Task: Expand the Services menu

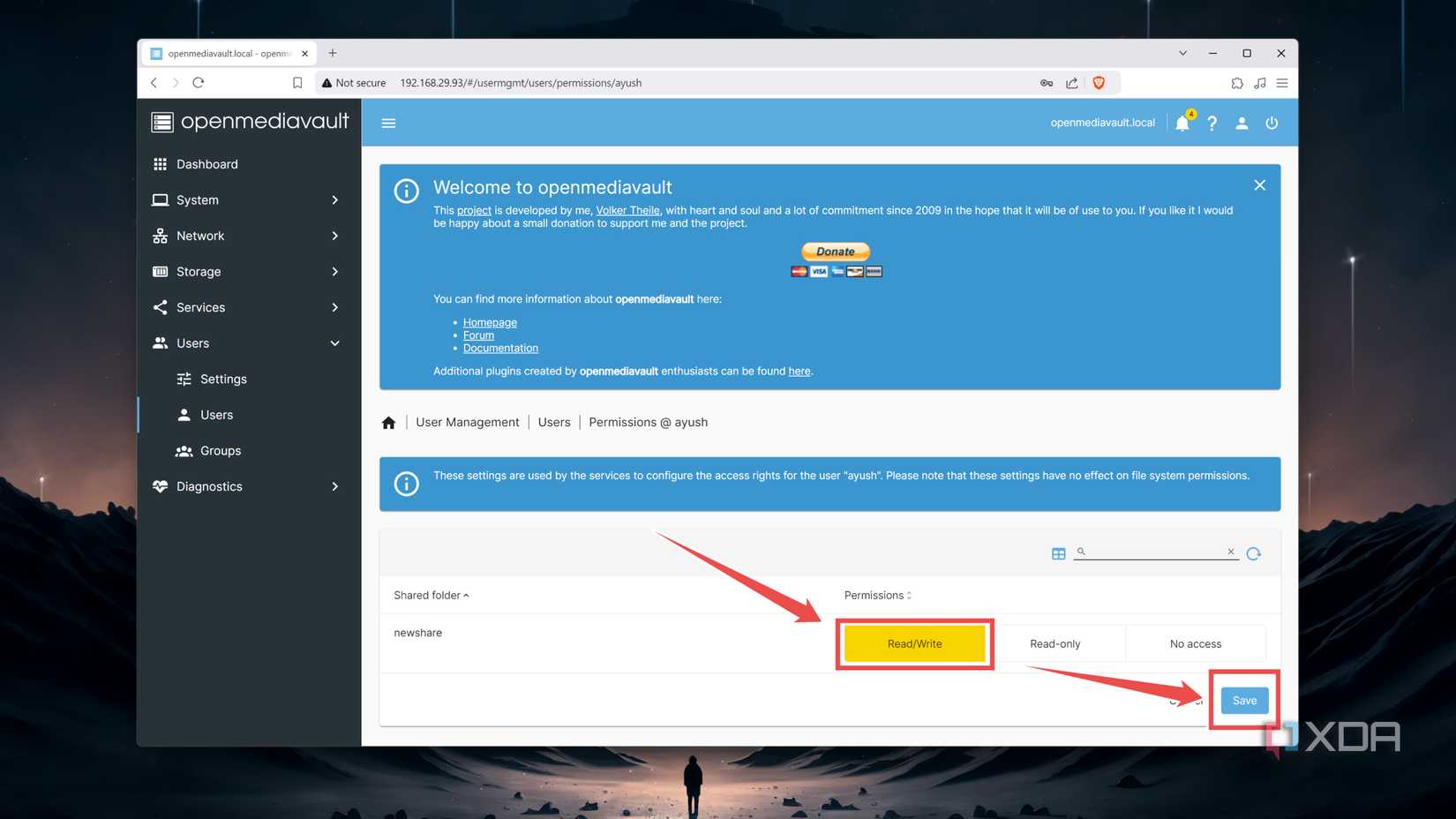Action: coord(249,307)
